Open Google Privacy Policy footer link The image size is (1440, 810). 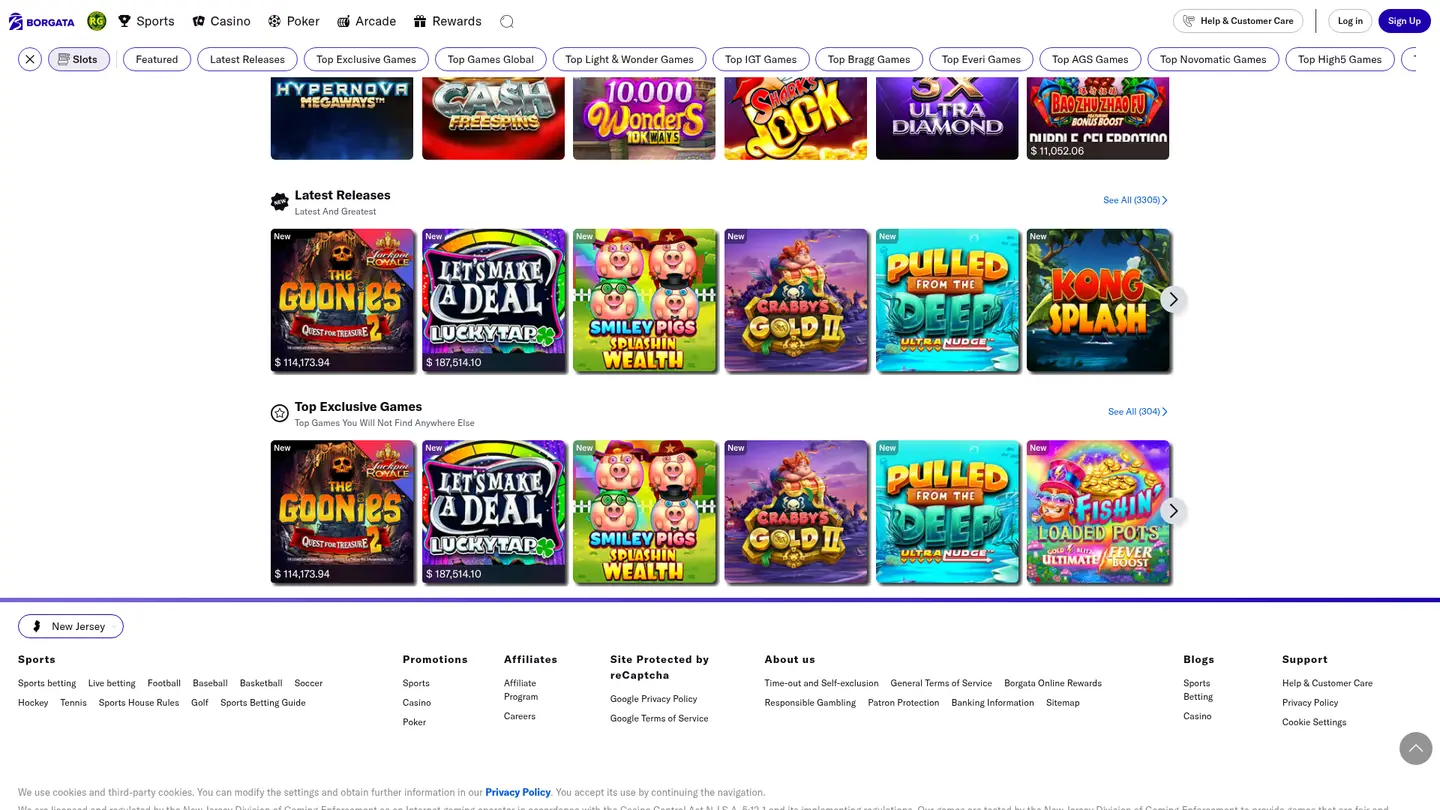click(x=654, y=699)
